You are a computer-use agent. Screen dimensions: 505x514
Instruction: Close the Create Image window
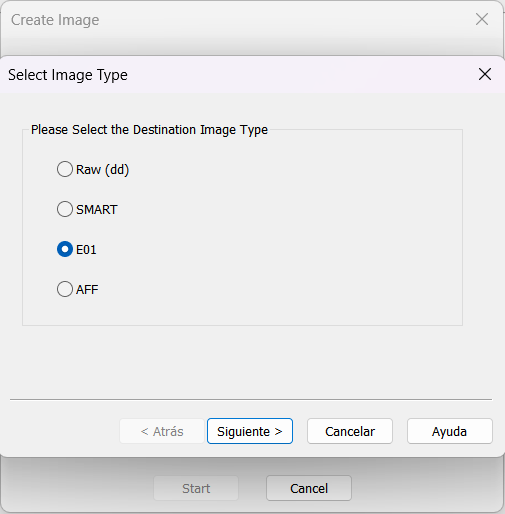[x=482, y=19]
